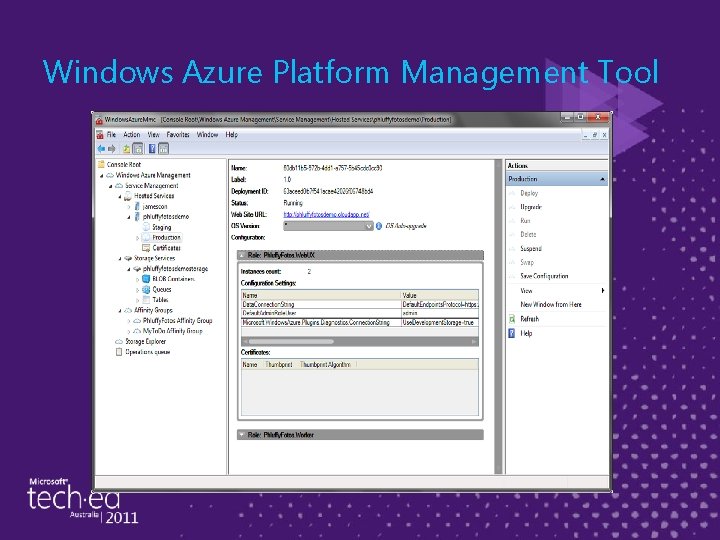The height and width of the screenshot is (540, 720).
Task: Click the Console Root folder icon
Action: click(101, 164)
